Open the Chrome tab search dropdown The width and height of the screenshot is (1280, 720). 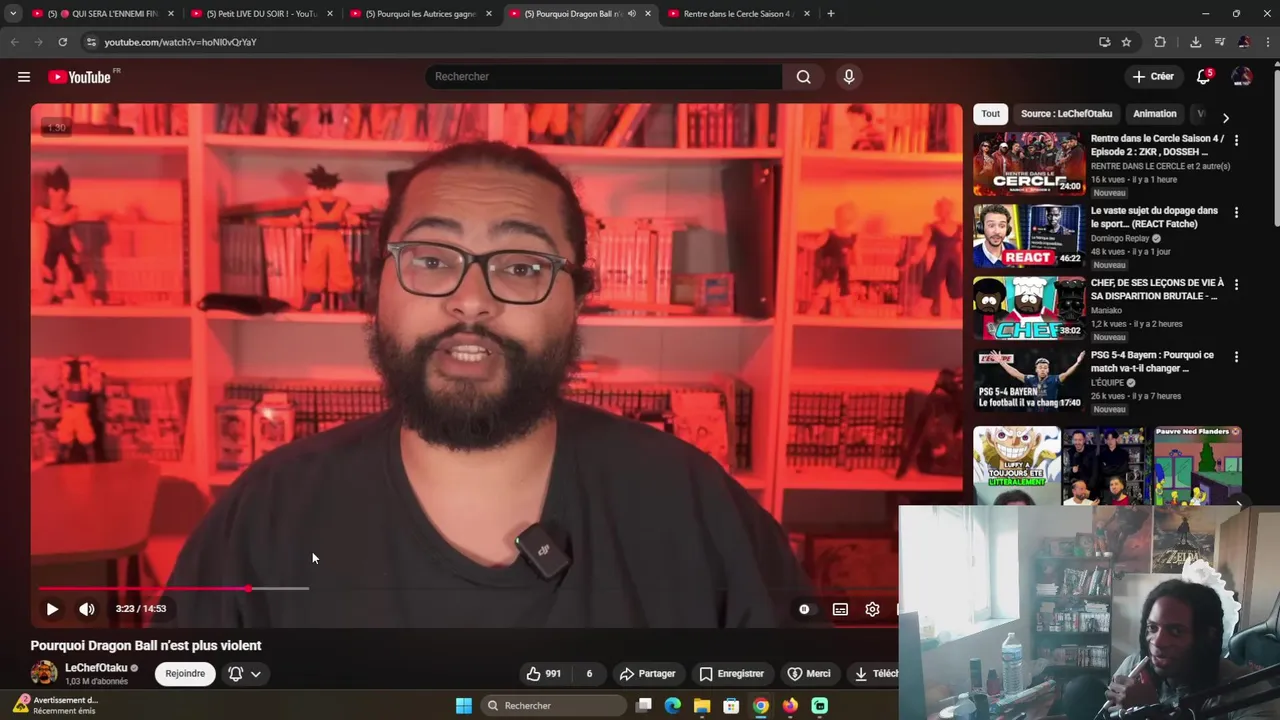tap(13, 14)
